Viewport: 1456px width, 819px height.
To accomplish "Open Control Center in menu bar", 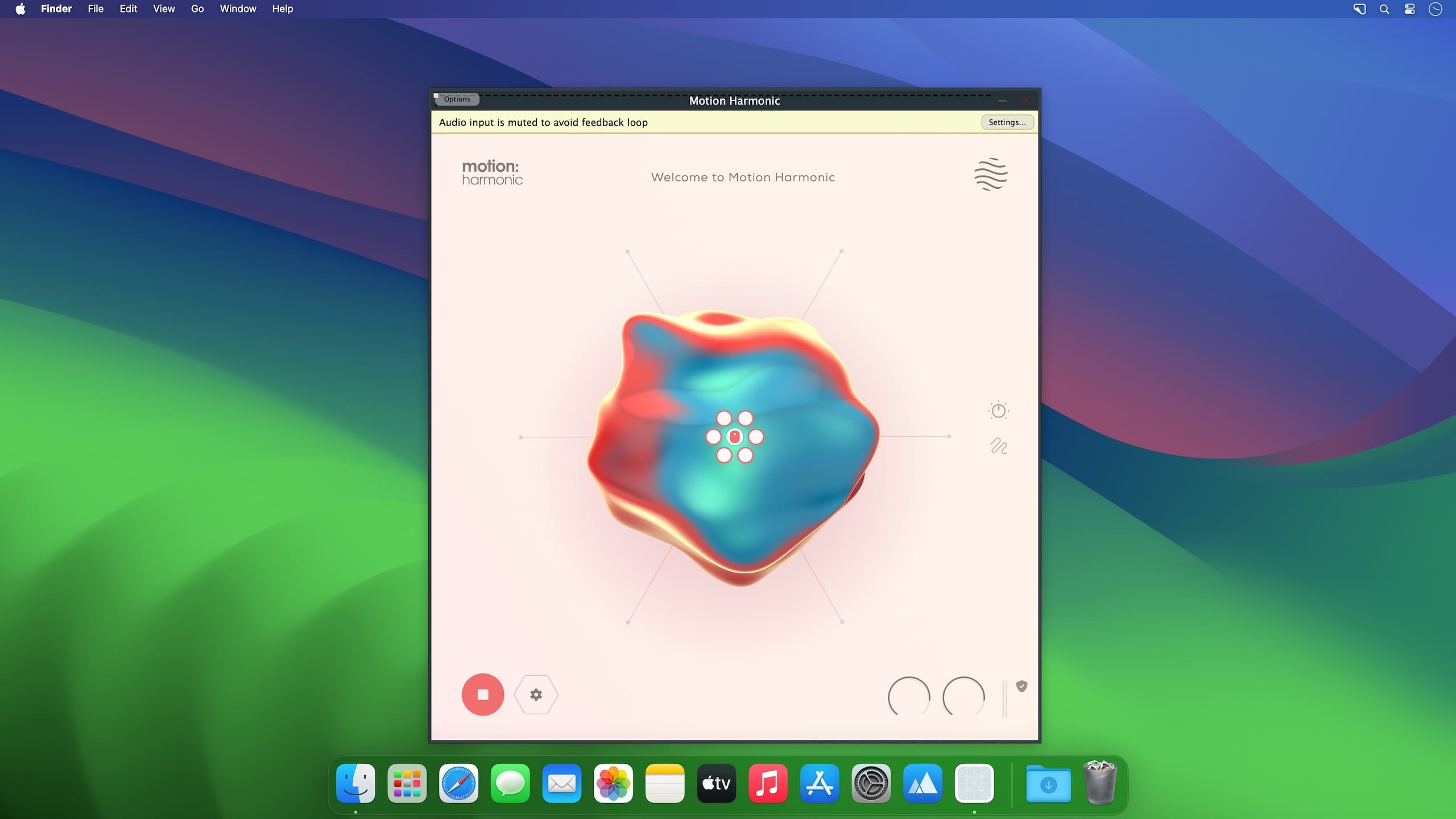I will [x=1409, y=9].
